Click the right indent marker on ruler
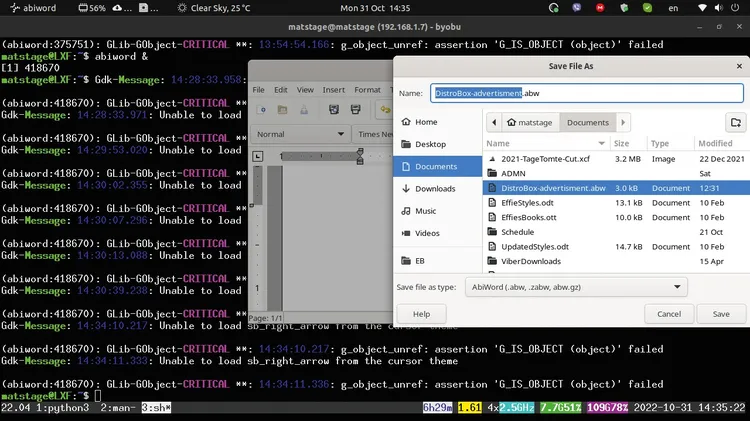This screenshot has width=750, height=421. click(361, 157)
